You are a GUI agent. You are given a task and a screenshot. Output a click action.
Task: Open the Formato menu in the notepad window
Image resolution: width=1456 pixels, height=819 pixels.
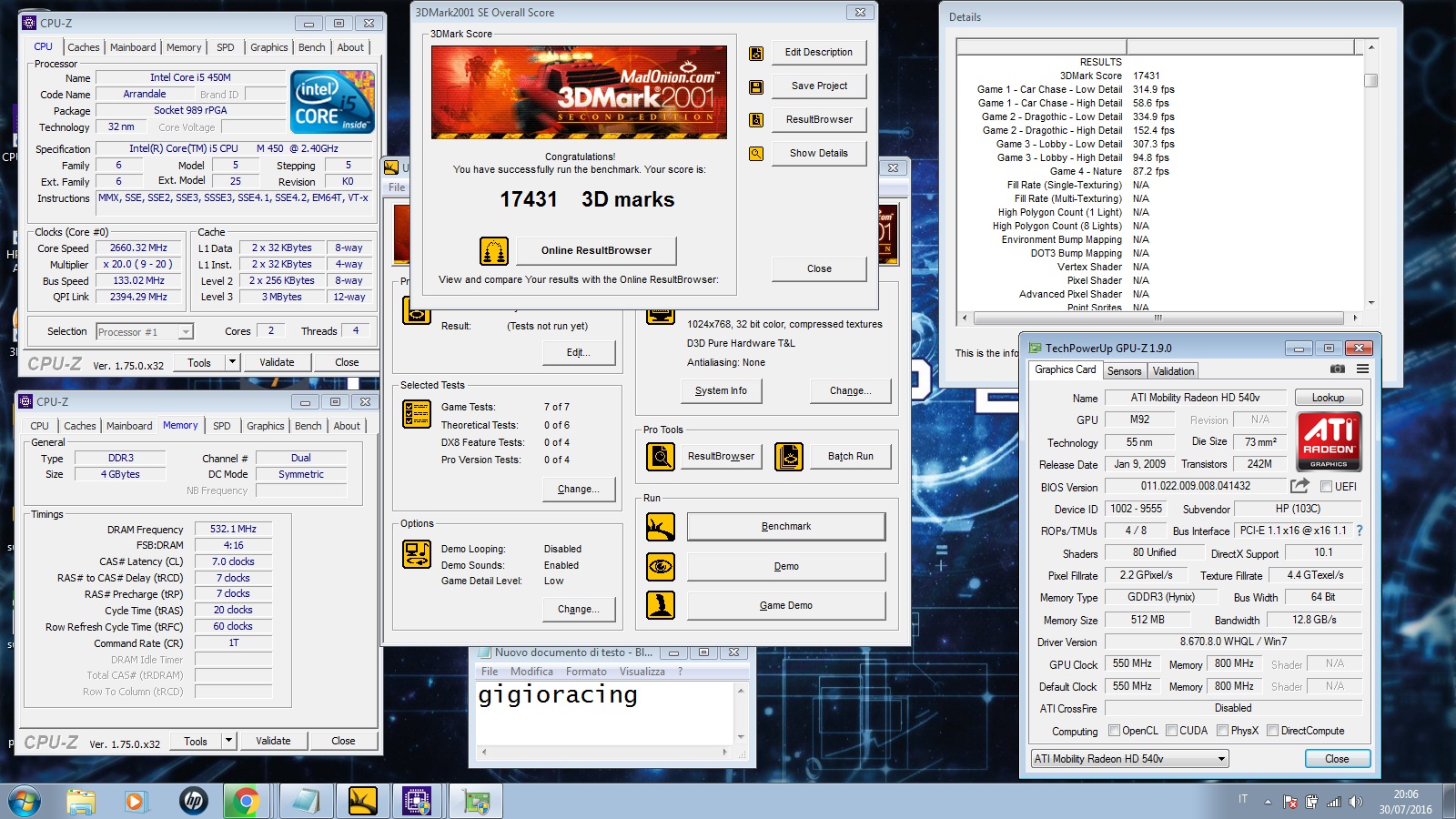(x=586, y=672)
